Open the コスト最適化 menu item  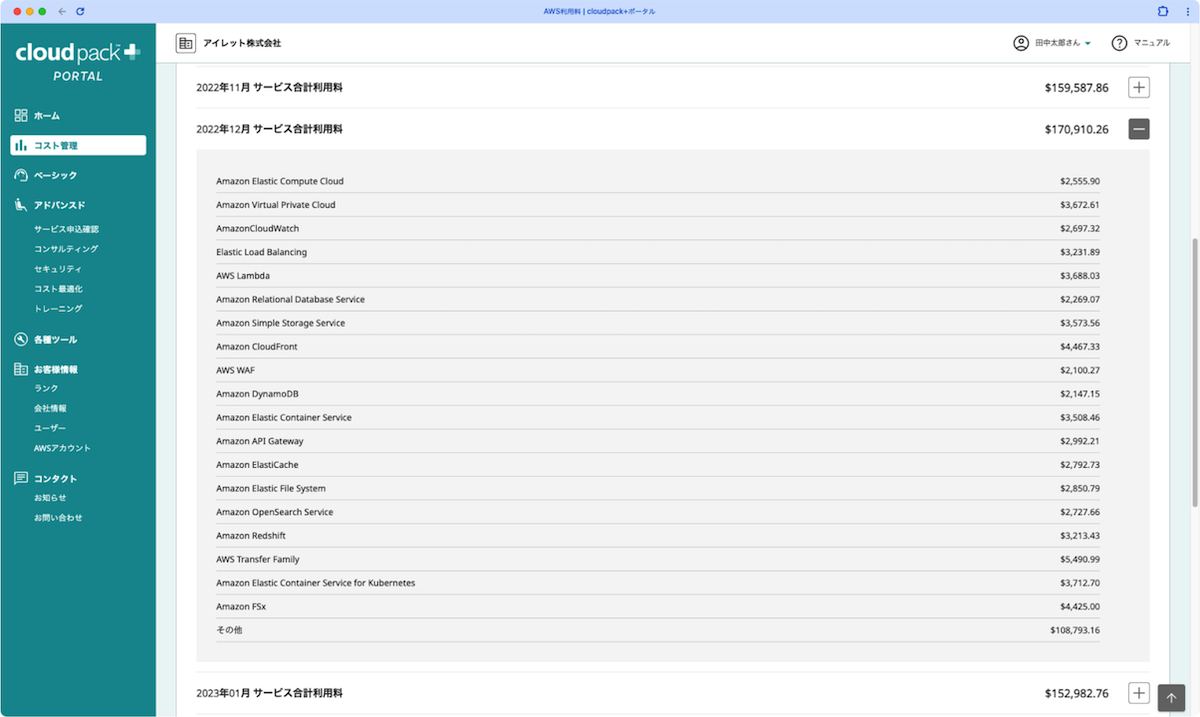click(x=58, y=289)
